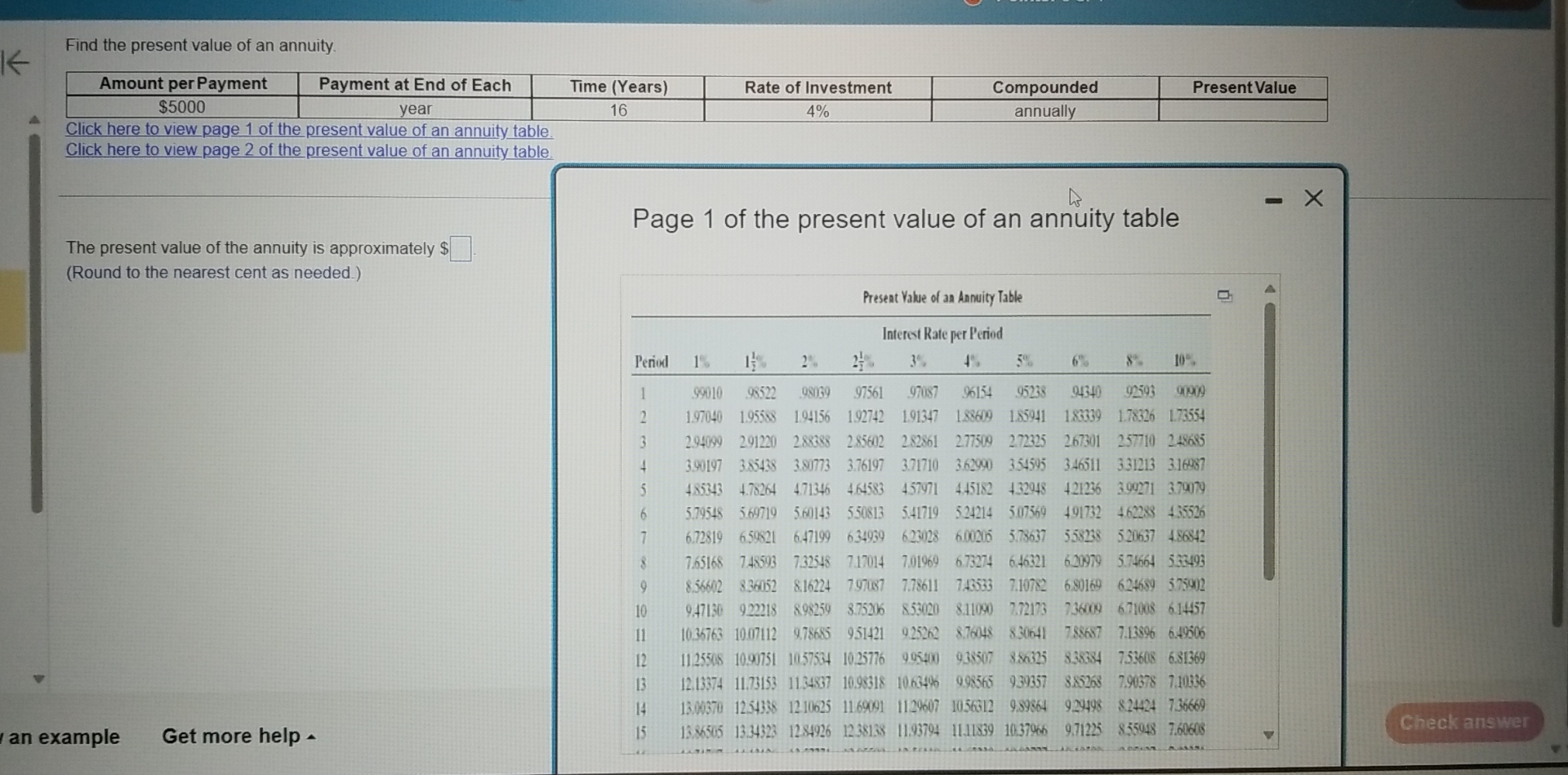The height and width of the screenshot is (775, 1568).
Task: Click the up triangle on the left page scrollbar
Action: coord(34,118)
